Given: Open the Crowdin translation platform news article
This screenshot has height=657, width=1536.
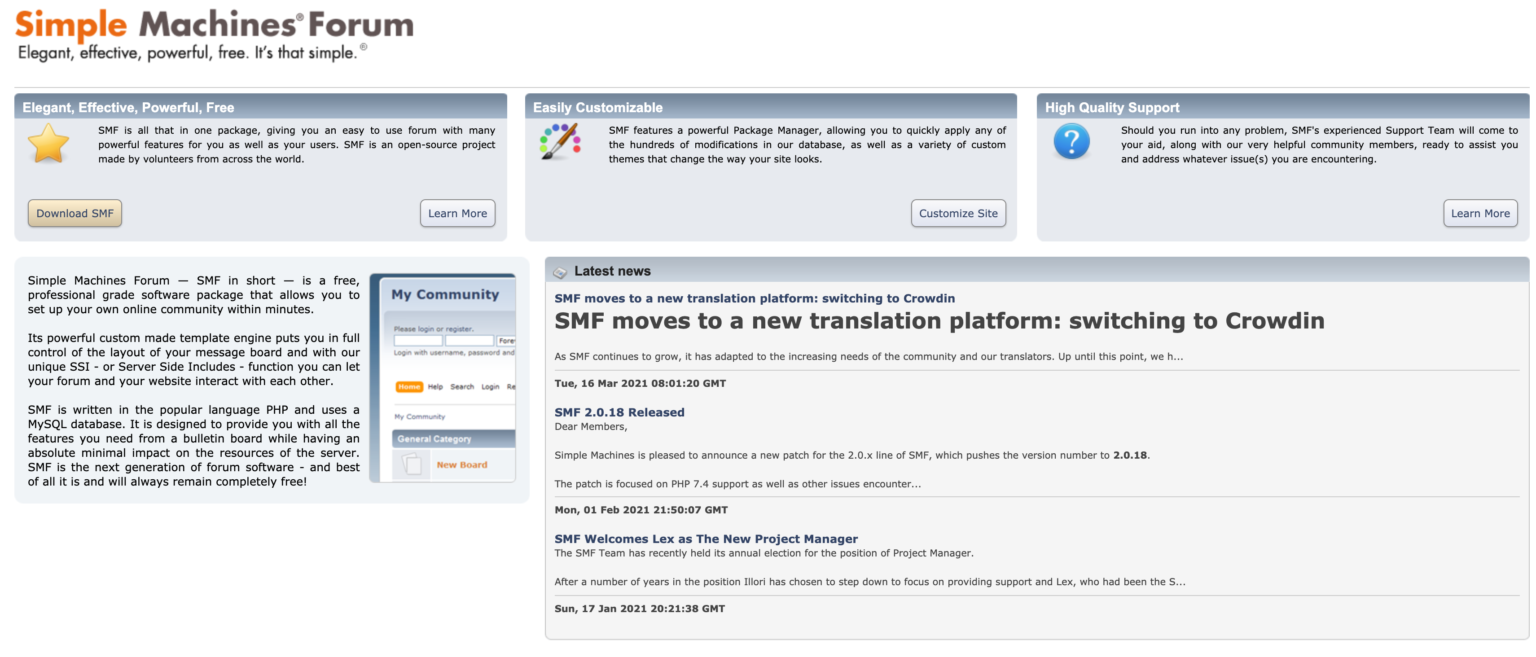Looking at the screenshot, I should click(x=754, y=298).
